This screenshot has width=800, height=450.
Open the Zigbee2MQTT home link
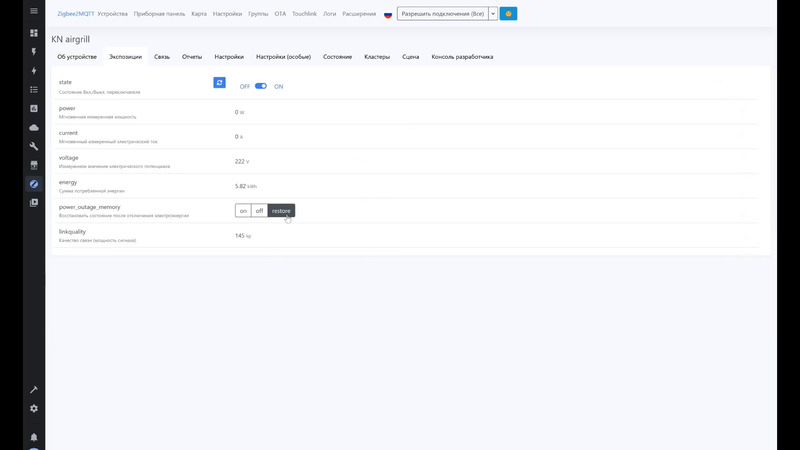click(75, 14)
